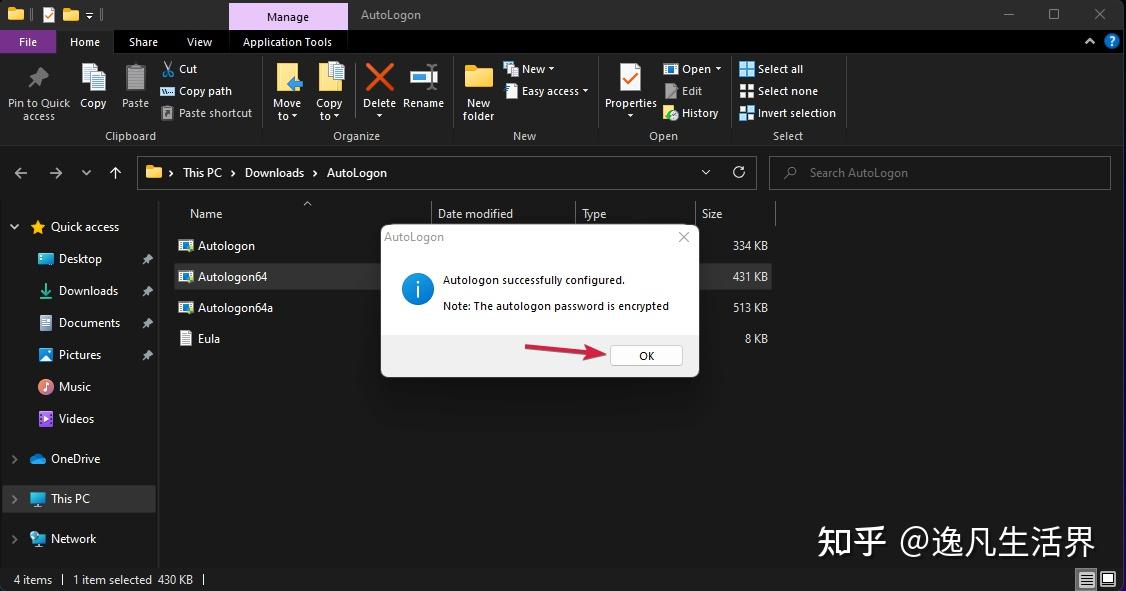Click OK to confirm Autologon configuration

tap(645, 355)
